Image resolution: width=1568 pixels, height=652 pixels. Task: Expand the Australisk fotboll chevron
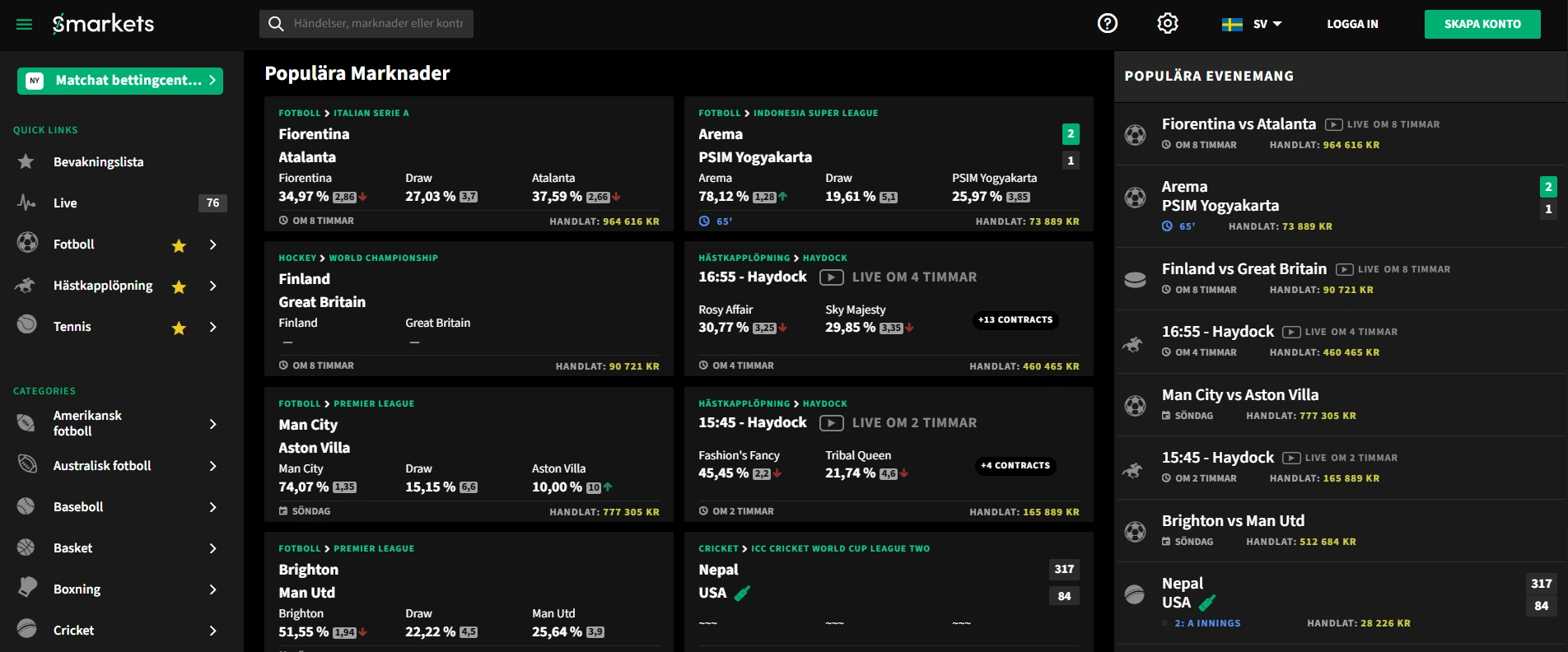coord(212,466)
